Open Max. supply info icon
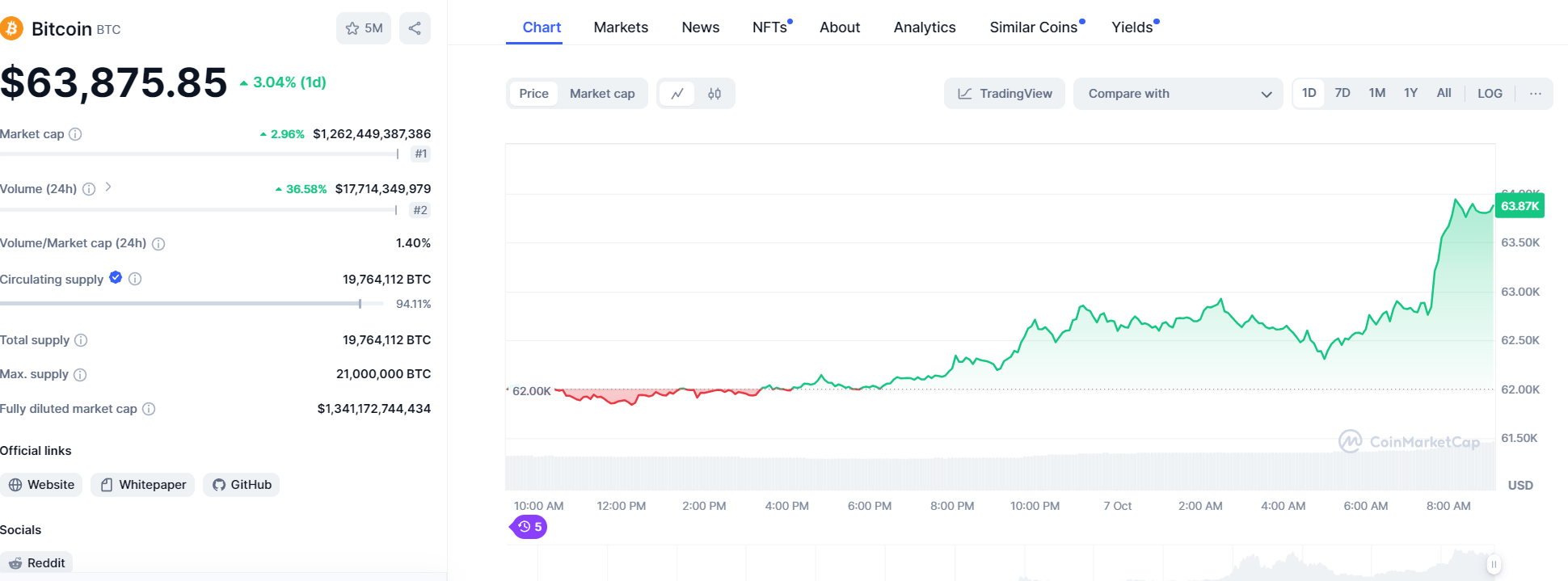 (x=80, y=374)
